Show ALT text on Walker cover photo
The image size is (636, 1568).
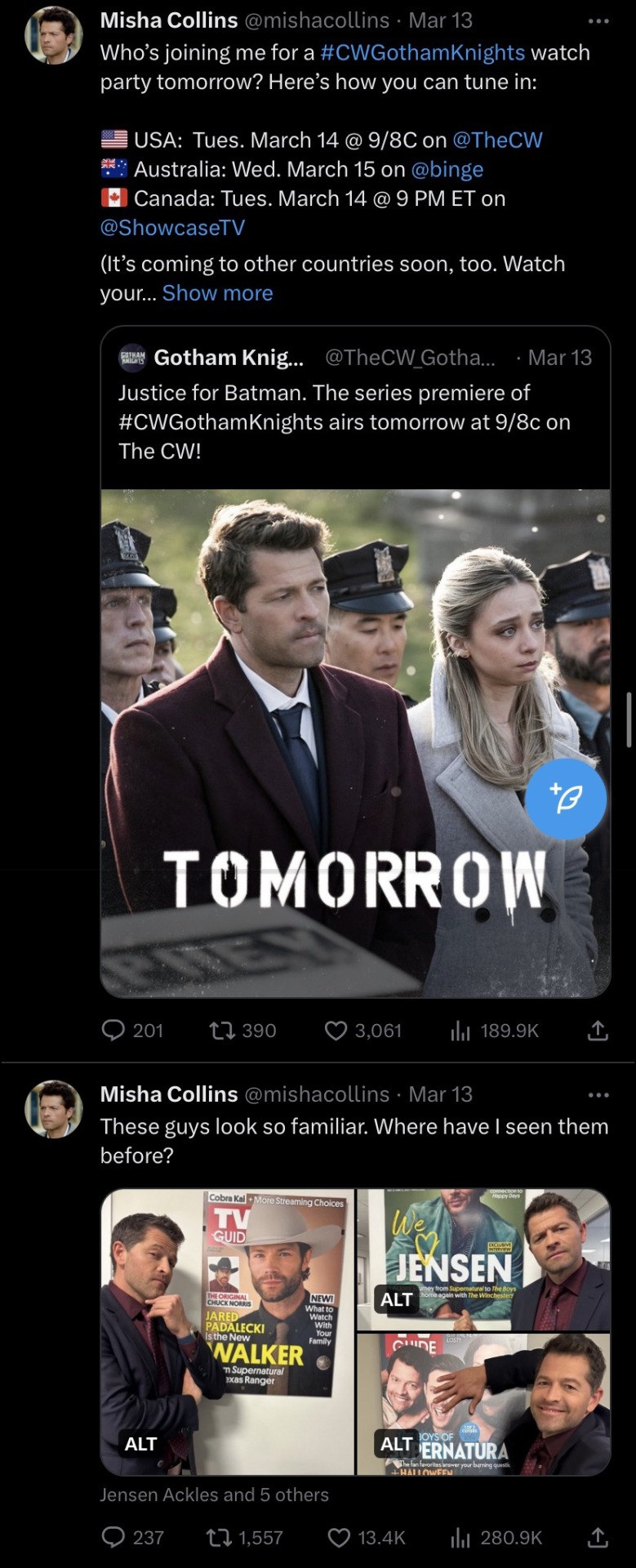(140, 1444)
